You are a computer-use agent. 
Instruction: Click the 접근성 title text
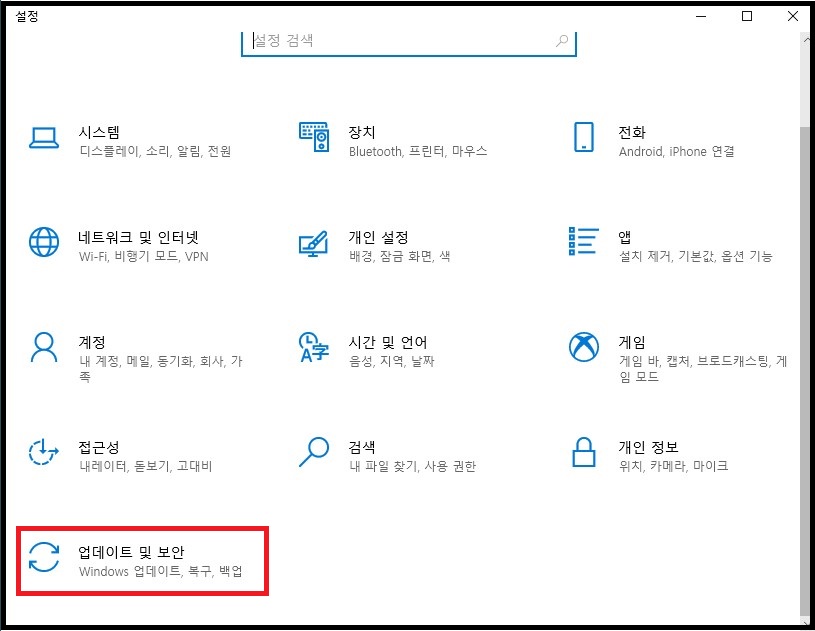tap(99, 447)
